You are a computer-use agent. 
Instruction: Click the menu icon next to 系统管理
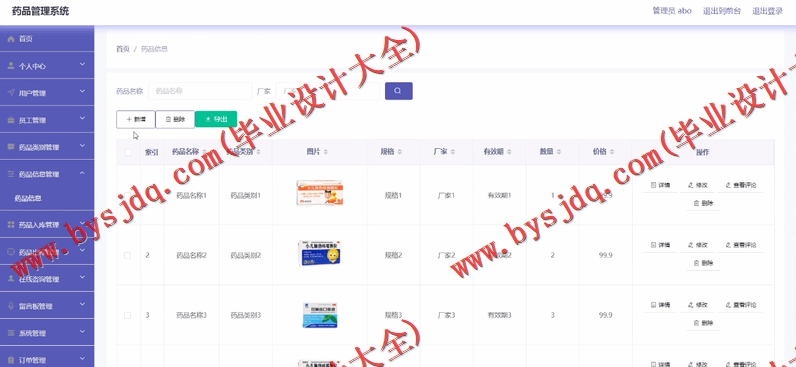11,332
